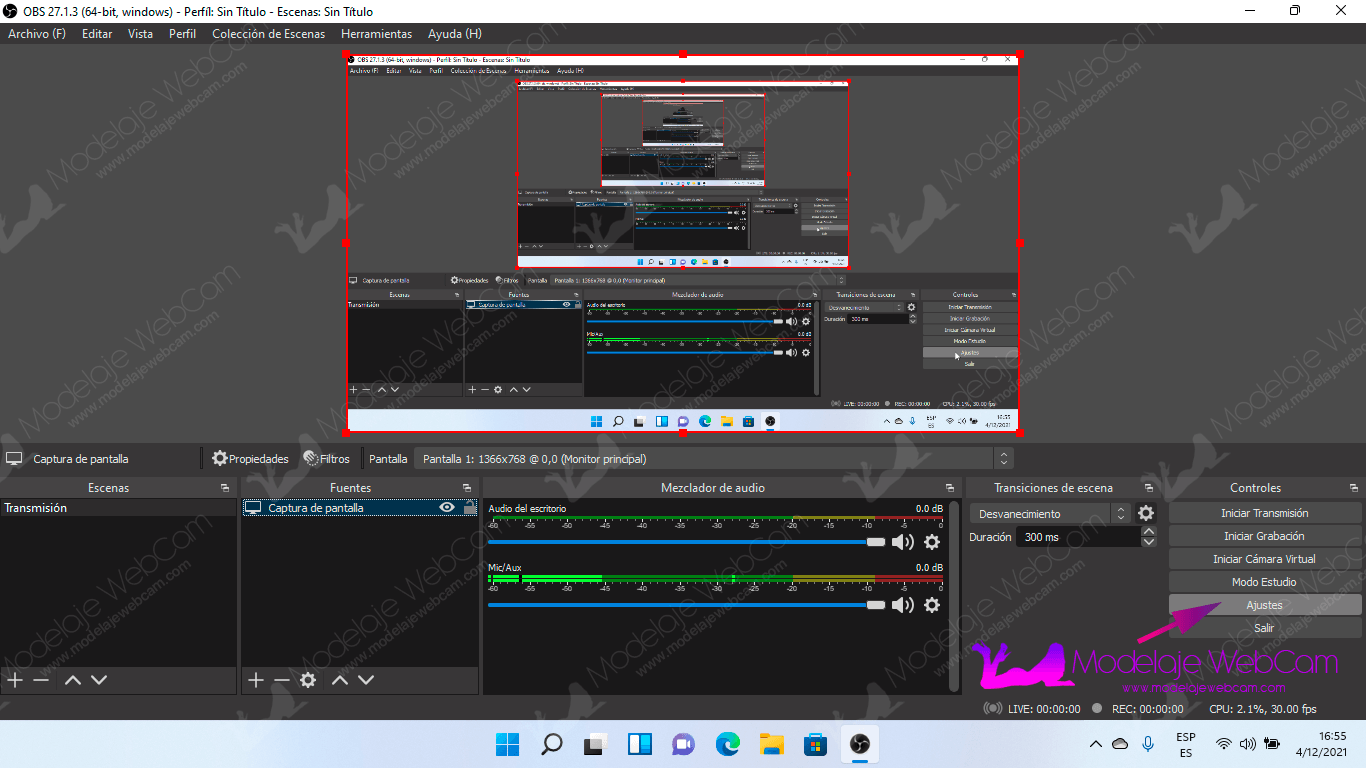Mute the Mic/Aux speaker icon
1366x768 pixels.
coord(903,605)
